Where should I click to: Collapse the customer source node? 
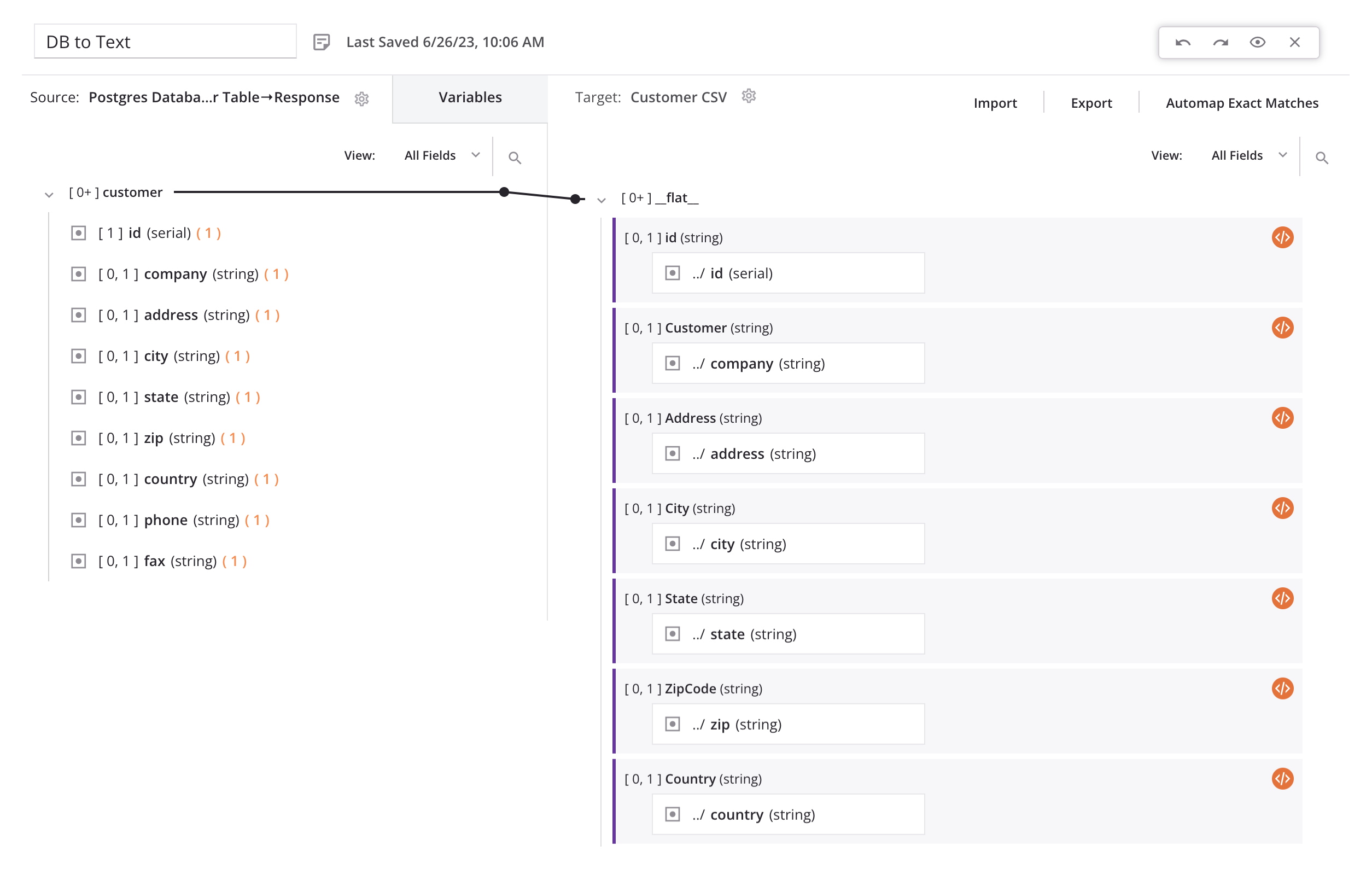[x=49, y=195]
